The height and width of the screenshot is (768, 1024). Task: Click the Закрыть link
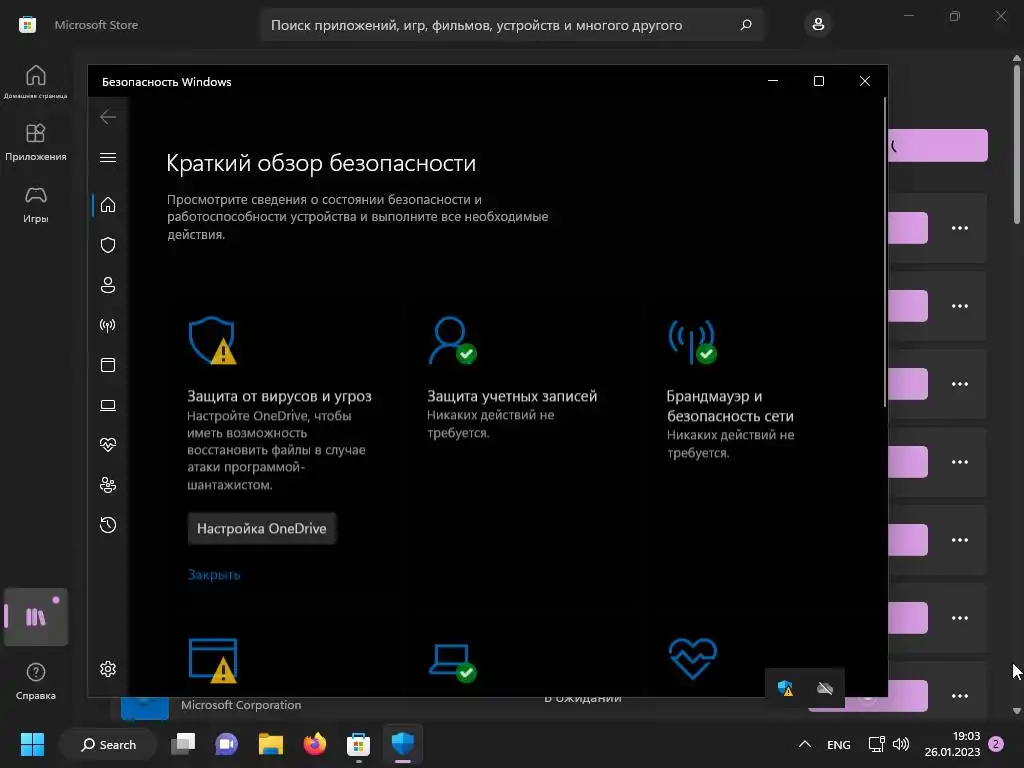pyautogui.click(x=214, y=575)
